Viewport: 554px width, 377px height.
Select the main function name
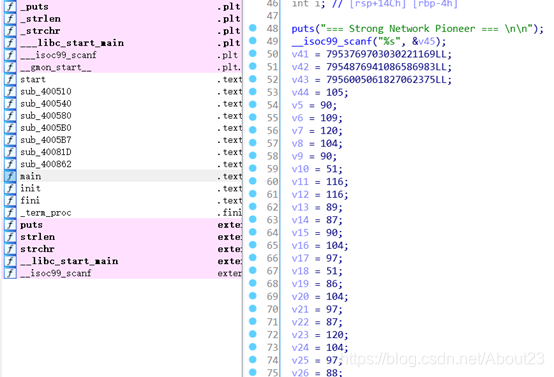[30, 176]
